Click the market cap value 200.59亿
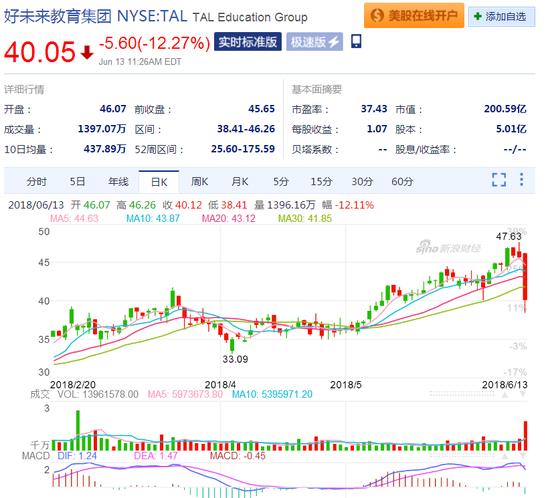The width and height of the screenshot is (550, 498). pyautogui.click(x=505, y=109)
